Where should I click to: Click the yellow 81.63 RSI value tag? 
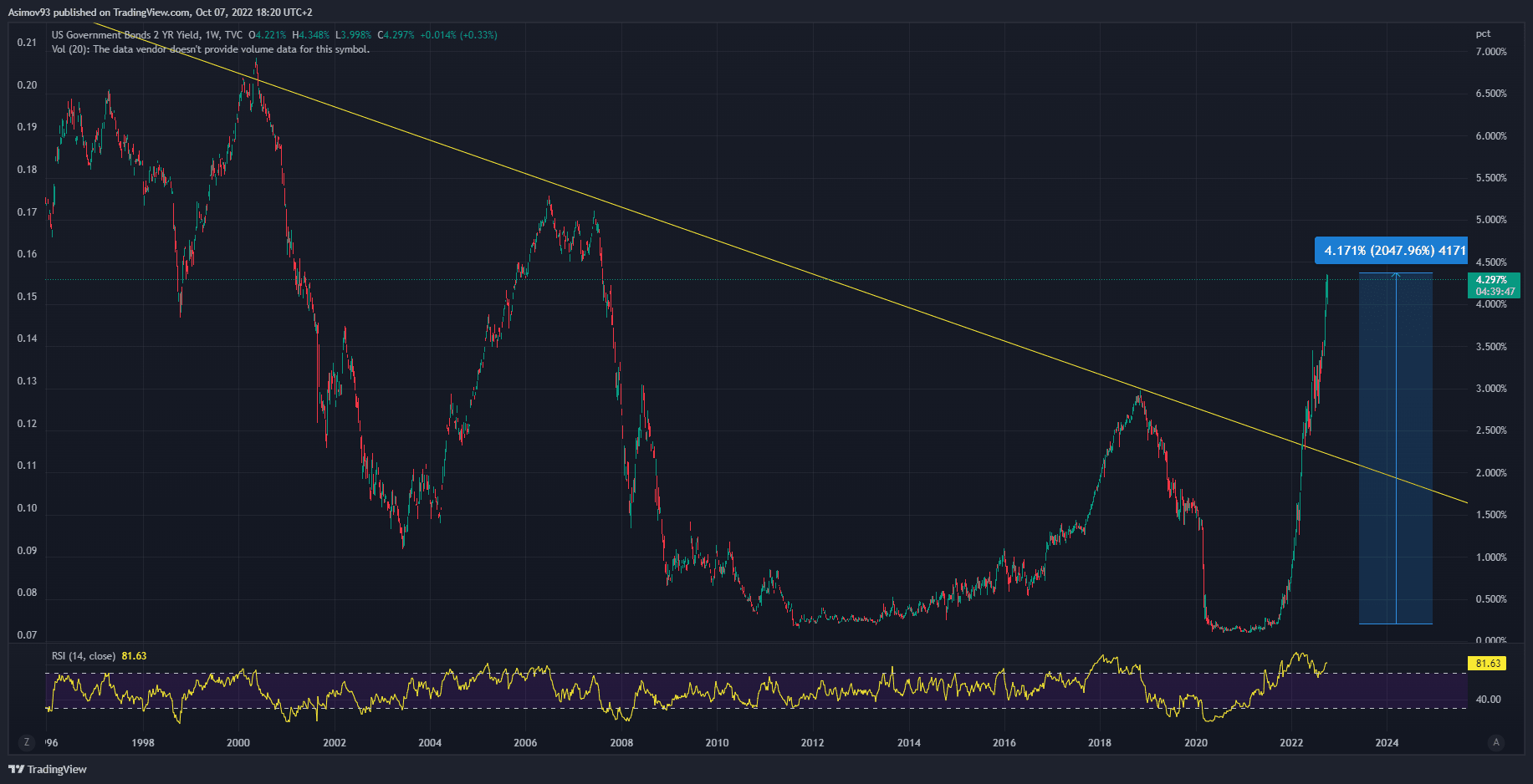click(1487, 663)
